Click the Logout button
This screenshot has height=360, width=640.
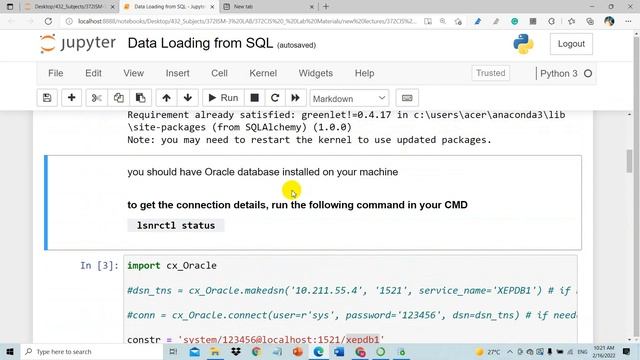tap(571, 44)
